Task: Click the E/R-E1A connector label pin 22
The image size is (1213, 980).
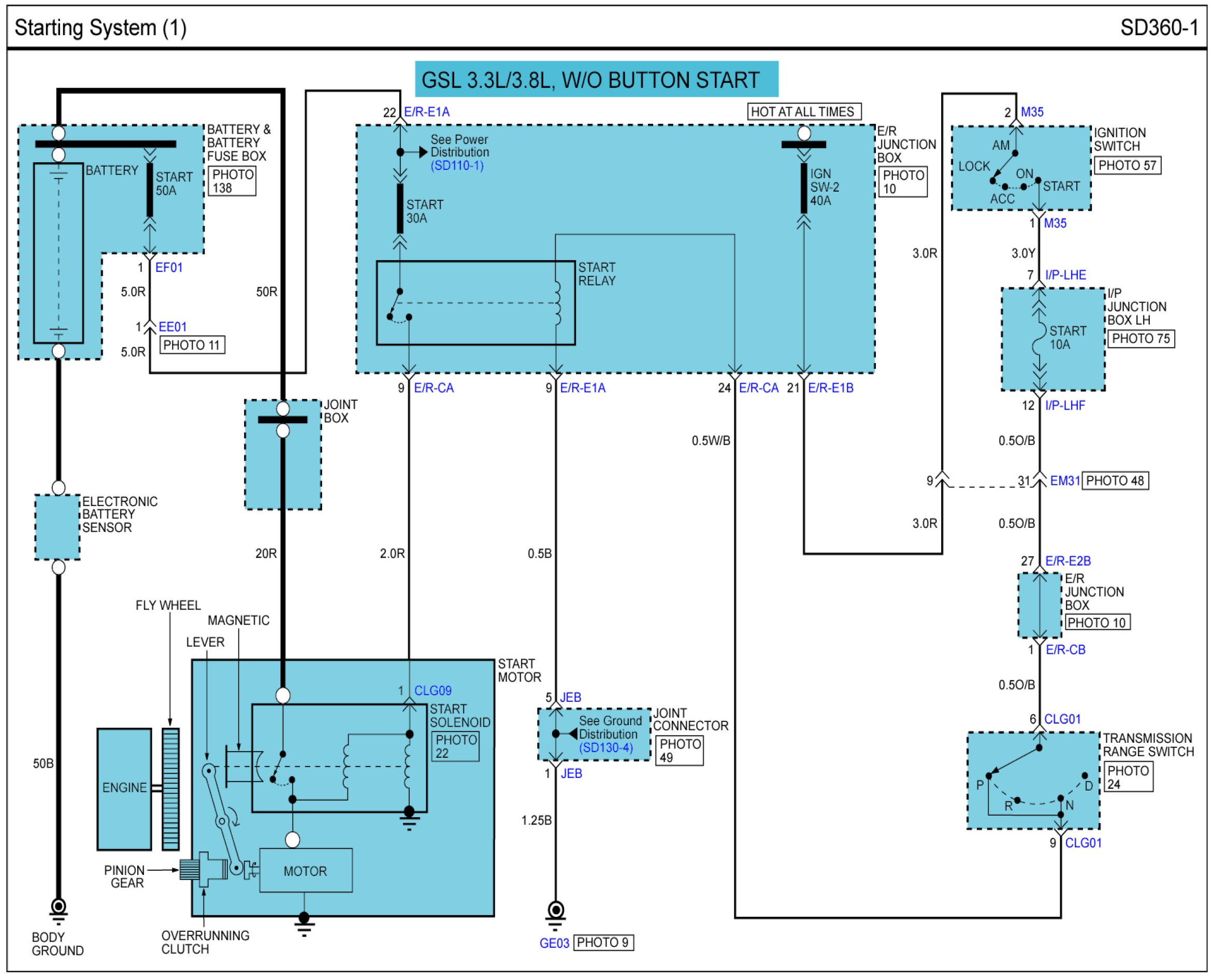Action: (x=427, y=112)
